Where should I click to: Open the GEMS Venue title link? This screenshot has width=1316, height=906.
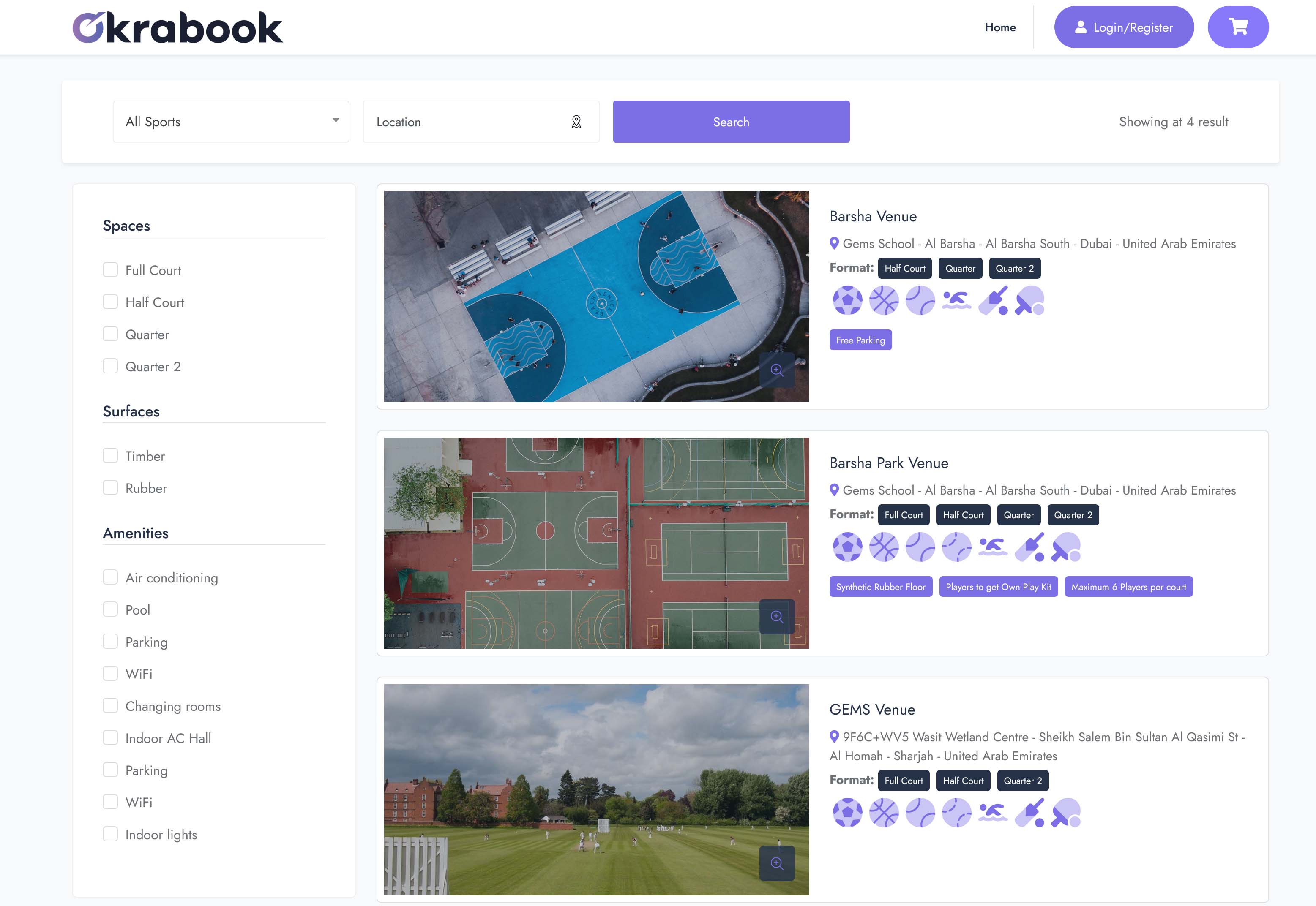(872, 710)
